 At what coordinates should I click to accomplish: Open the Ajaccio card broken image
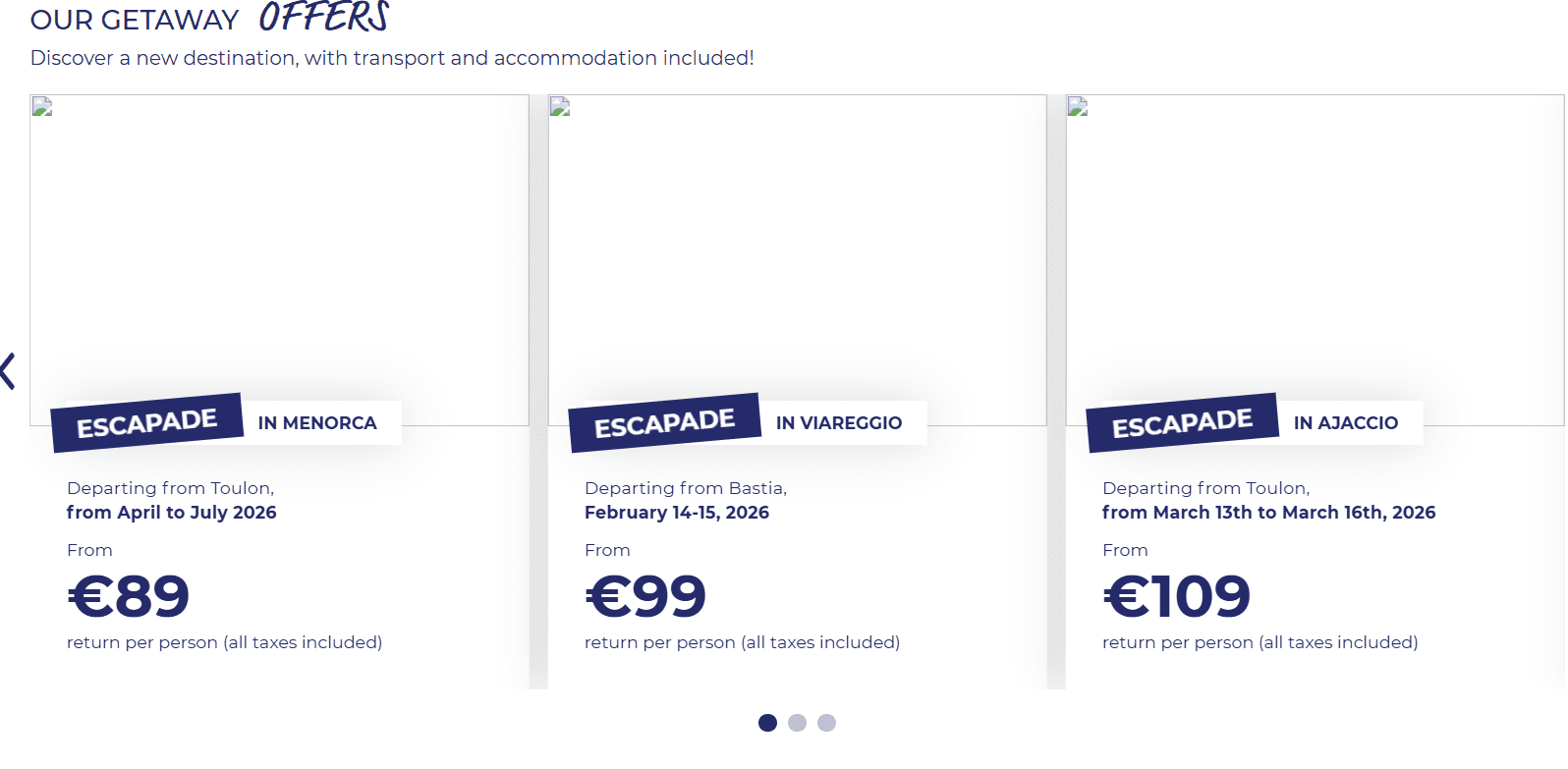[1315, 260]
